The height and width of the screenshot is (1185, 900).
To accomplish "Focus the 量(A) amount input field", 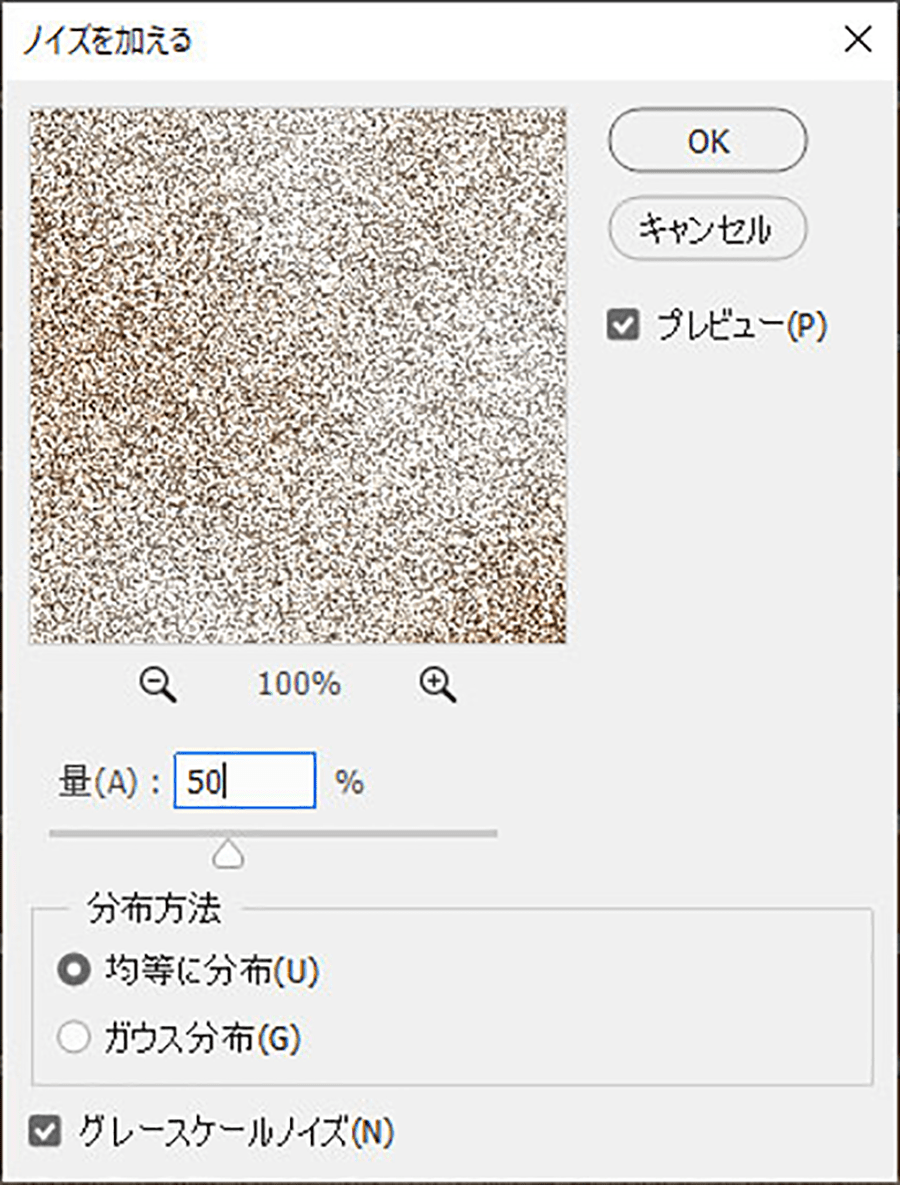I will pos(245,781).
